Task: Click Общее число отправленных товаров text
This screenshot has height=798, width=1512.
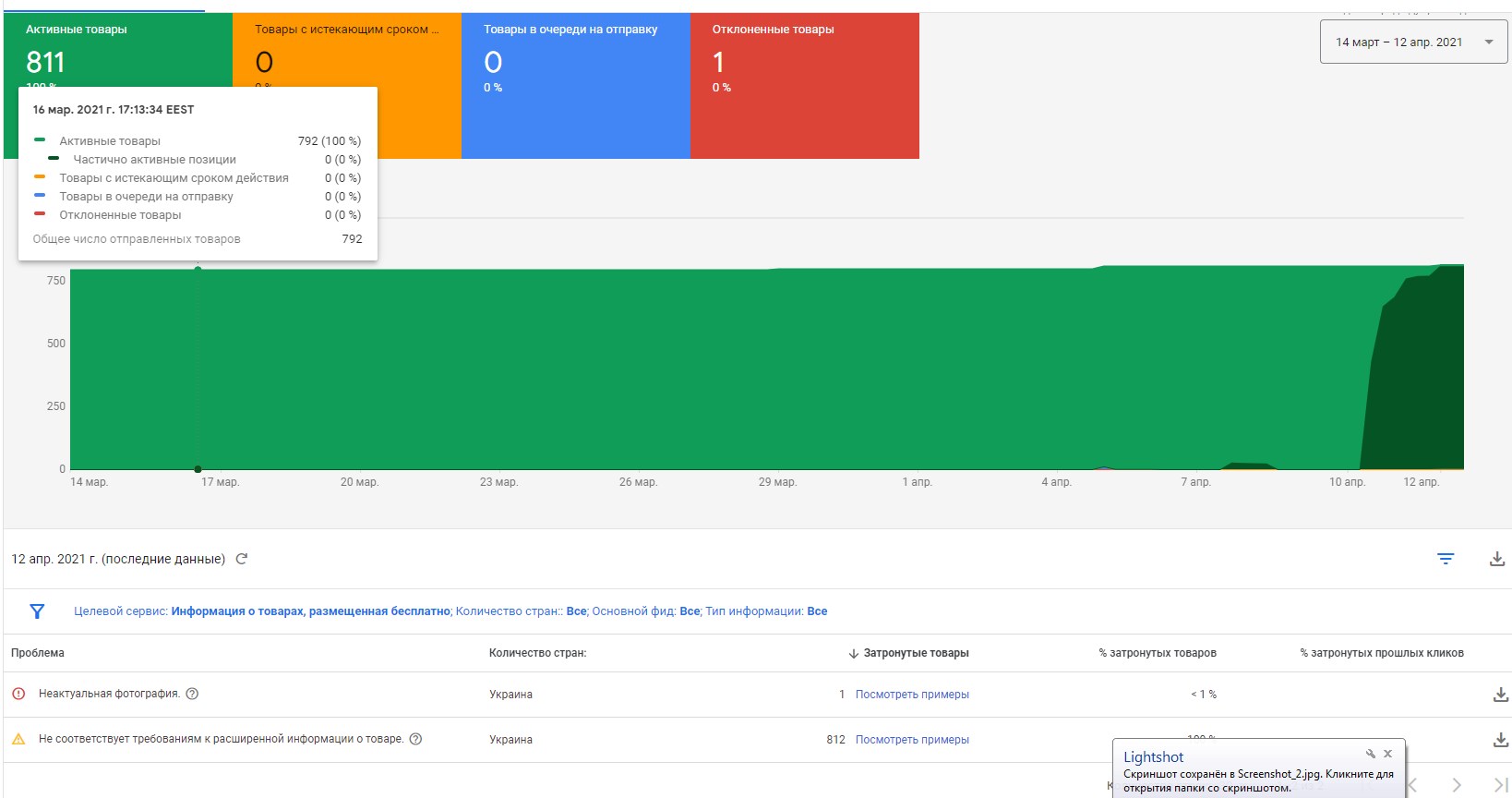Action: pyautogui.click(x=137, y=239)
